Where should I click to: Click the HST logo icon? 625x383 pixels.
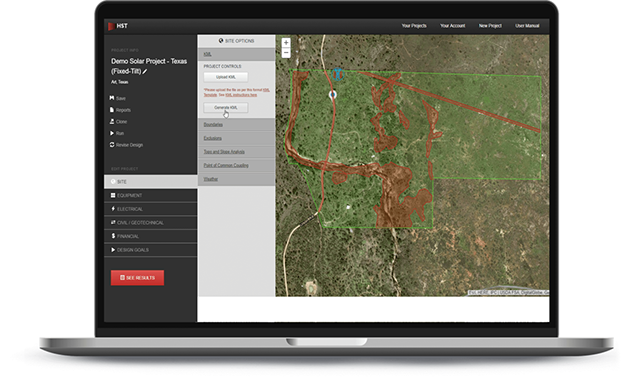(111, 26)
